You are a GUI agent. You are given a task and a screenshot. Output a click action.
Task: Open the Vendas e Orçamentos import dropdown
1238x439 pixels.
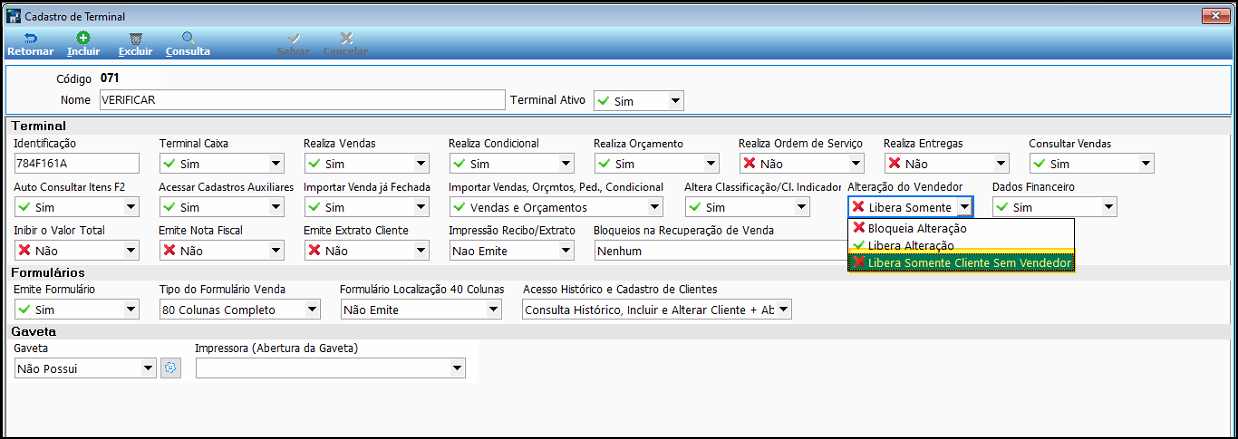[655, 207]
